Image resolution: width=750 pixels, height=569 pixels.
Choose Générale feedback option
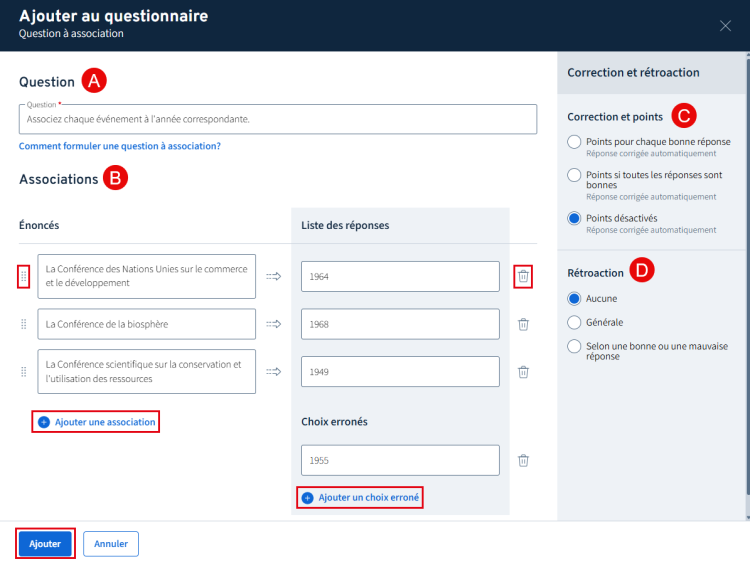tap(574, 322)
